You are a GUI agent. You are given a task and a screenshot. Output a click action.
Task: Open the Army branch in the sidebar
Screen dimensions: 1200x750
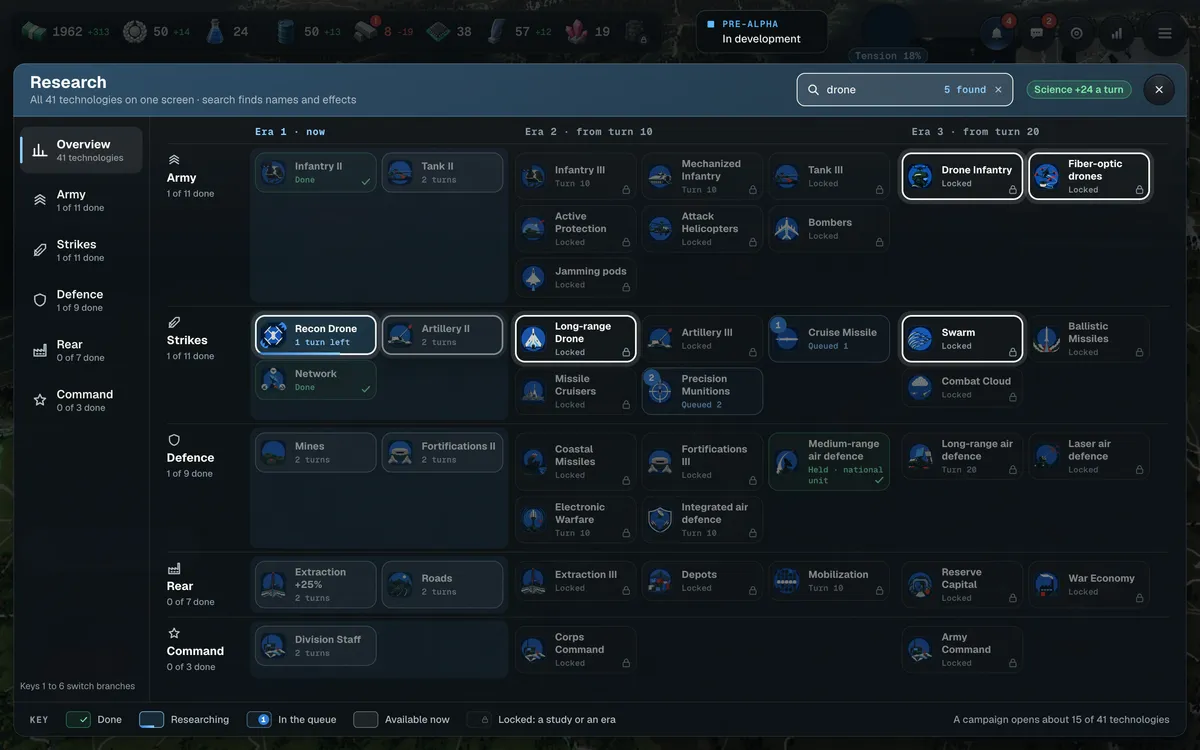tap(81, 200)
